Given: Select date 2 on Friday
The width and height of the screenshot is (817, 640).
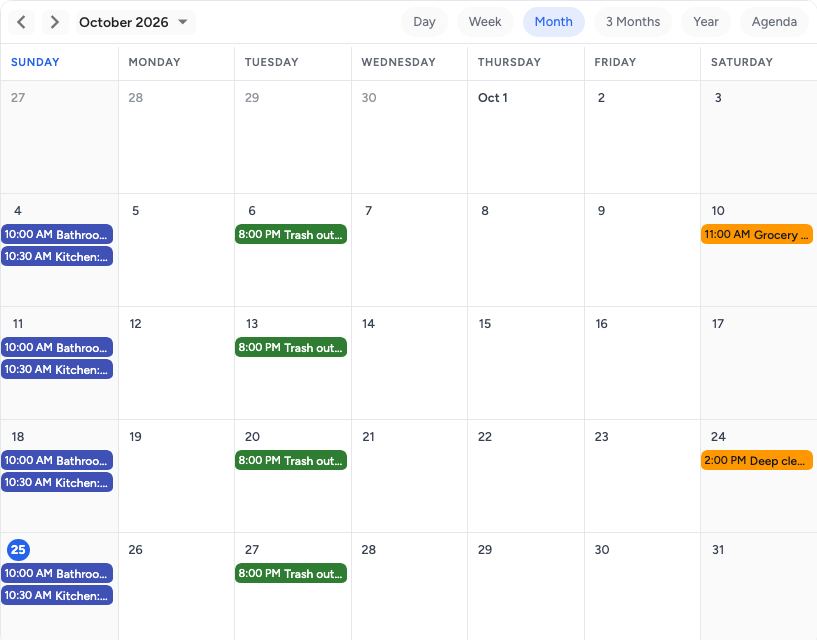Looking at the screenshot, I should pos(601,98).
